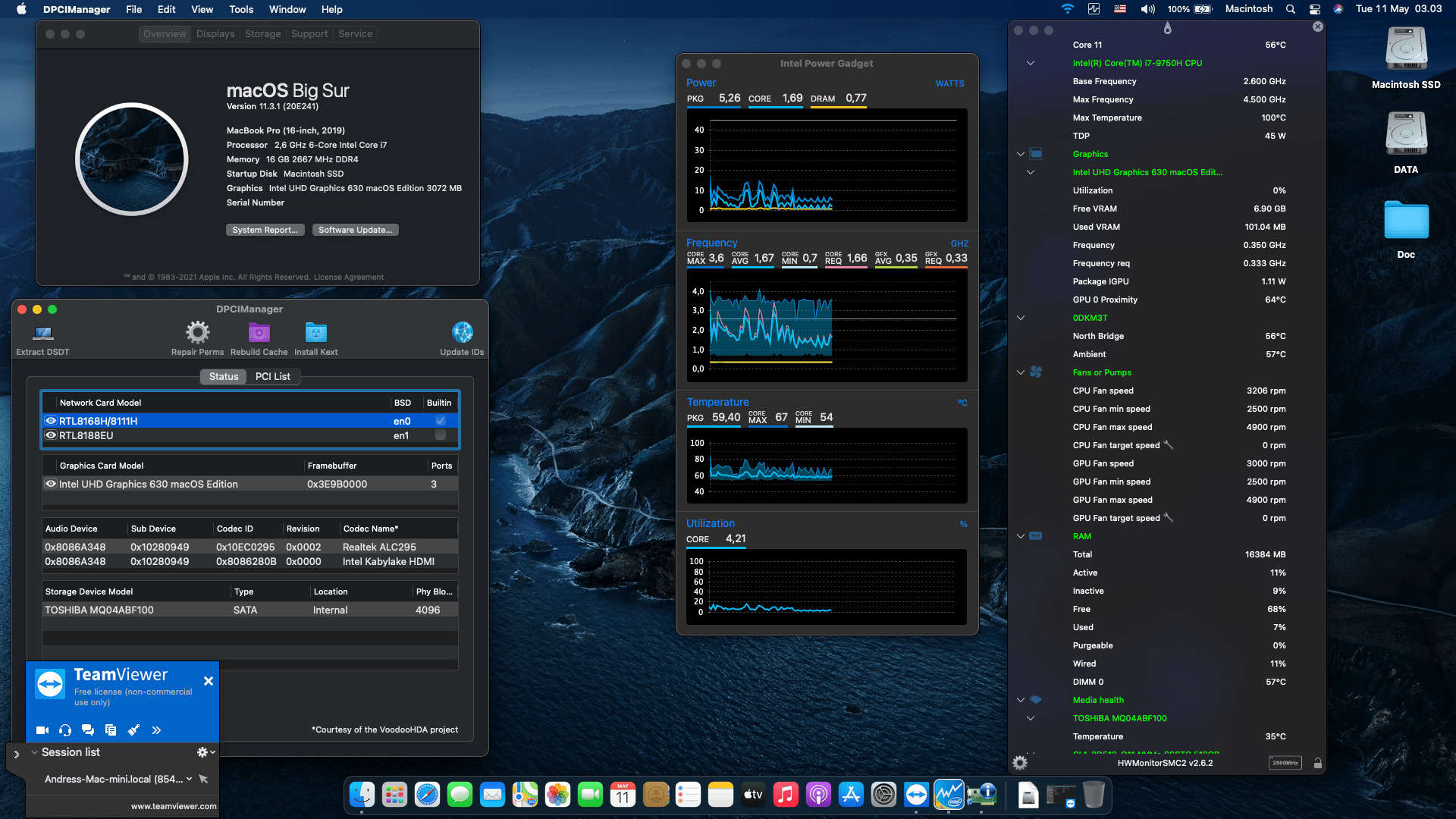Viewport: 1456px width, 819px height.
Task: Switch to the PCI List tab
Action: pos(272,376)
